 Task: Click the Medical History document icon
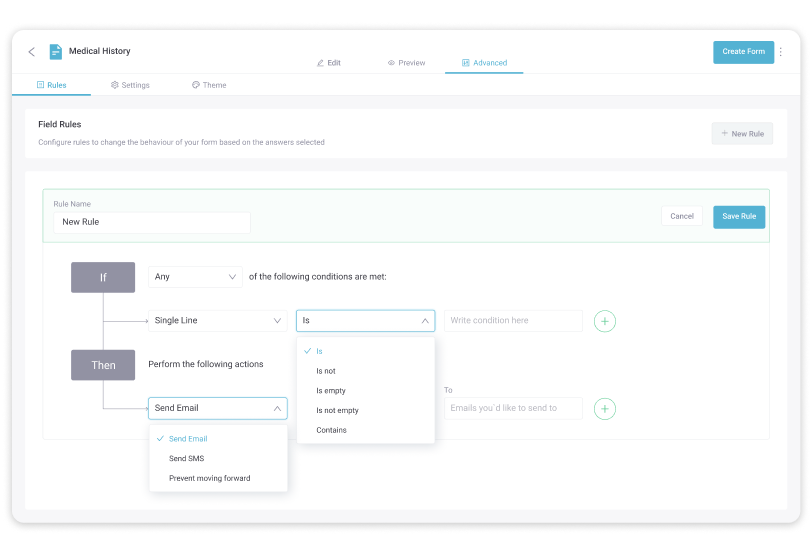point(55,52)
